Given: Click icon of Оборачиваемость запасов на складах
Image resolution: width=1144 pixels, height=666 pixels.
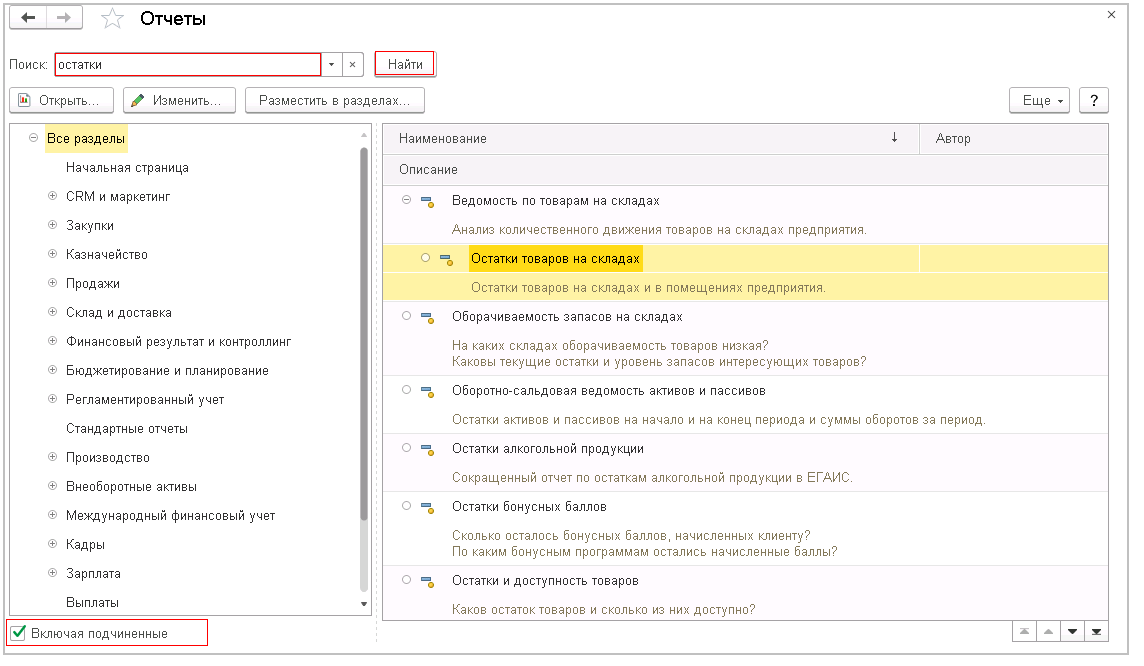Looking at the screenshot, I should pyautogui.click(x=428, y=318).
